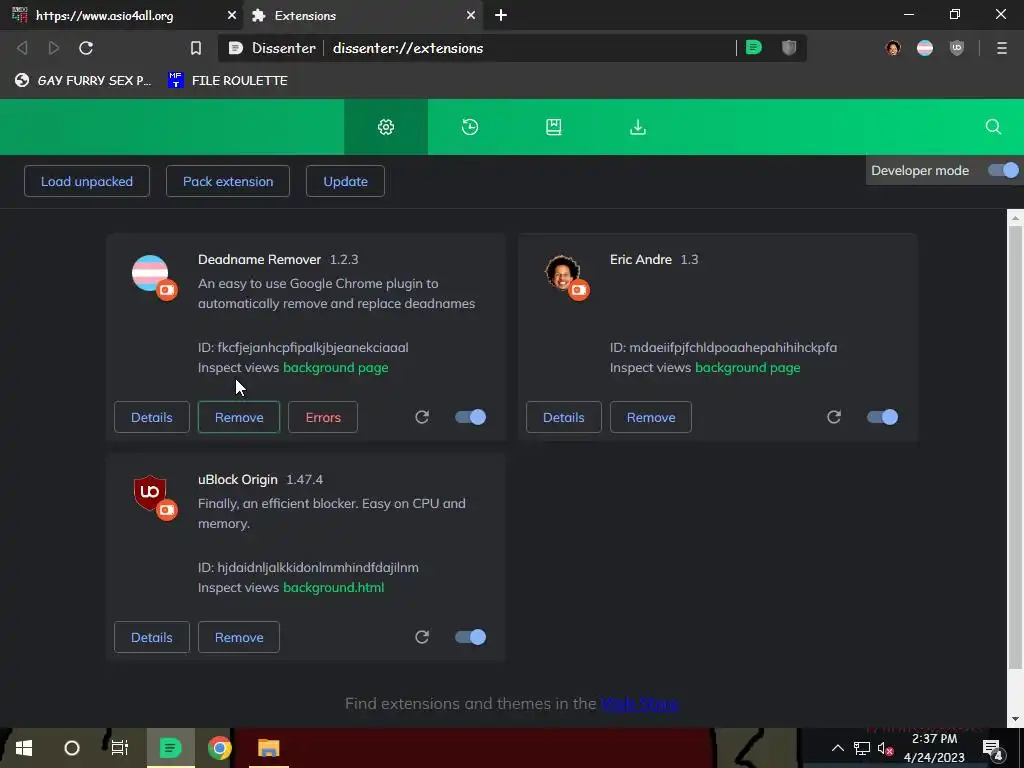Screen dimensions: 1024x768
Task: Disable the uBlock Origin extension
Action: [x=470, y=637]
